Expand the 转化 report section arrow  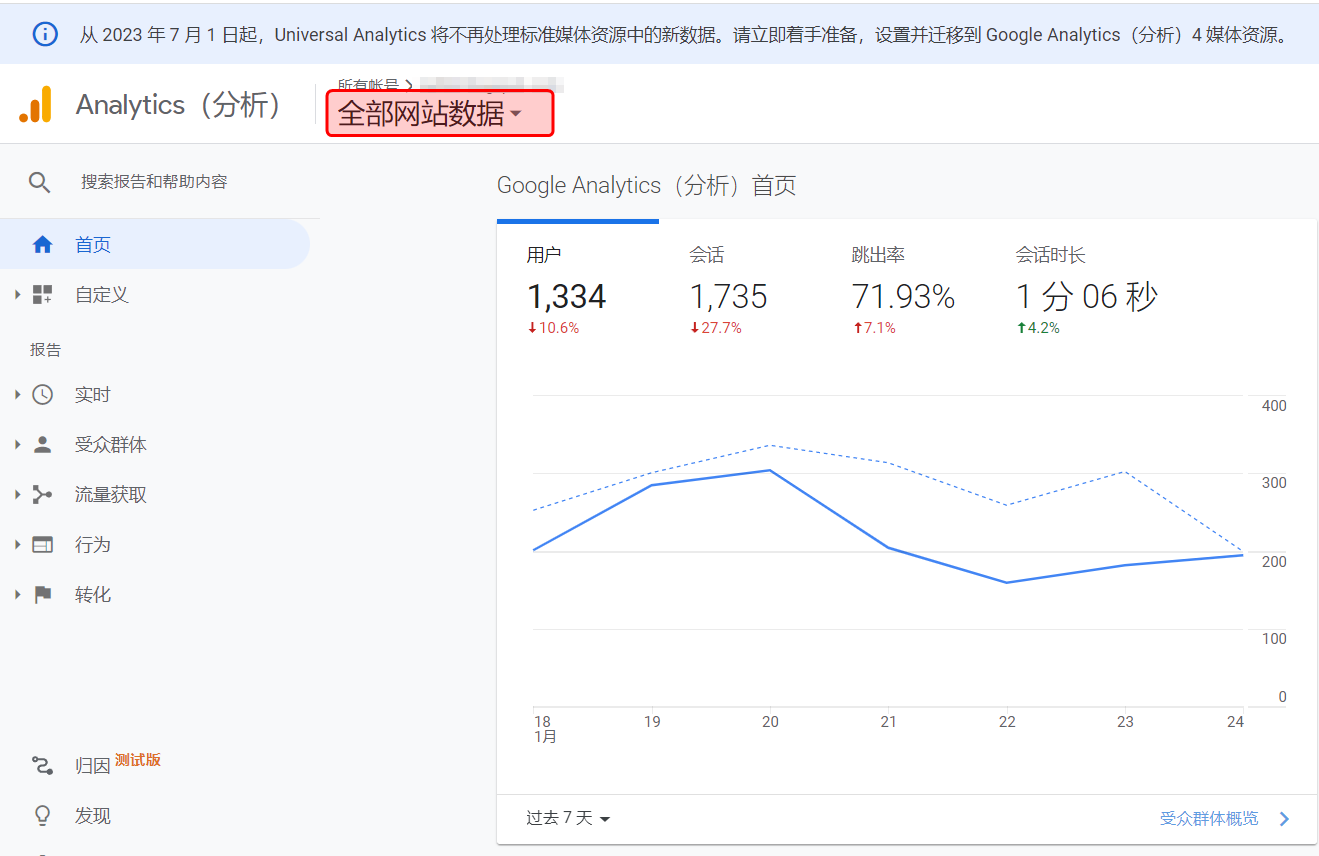[17, 595]
